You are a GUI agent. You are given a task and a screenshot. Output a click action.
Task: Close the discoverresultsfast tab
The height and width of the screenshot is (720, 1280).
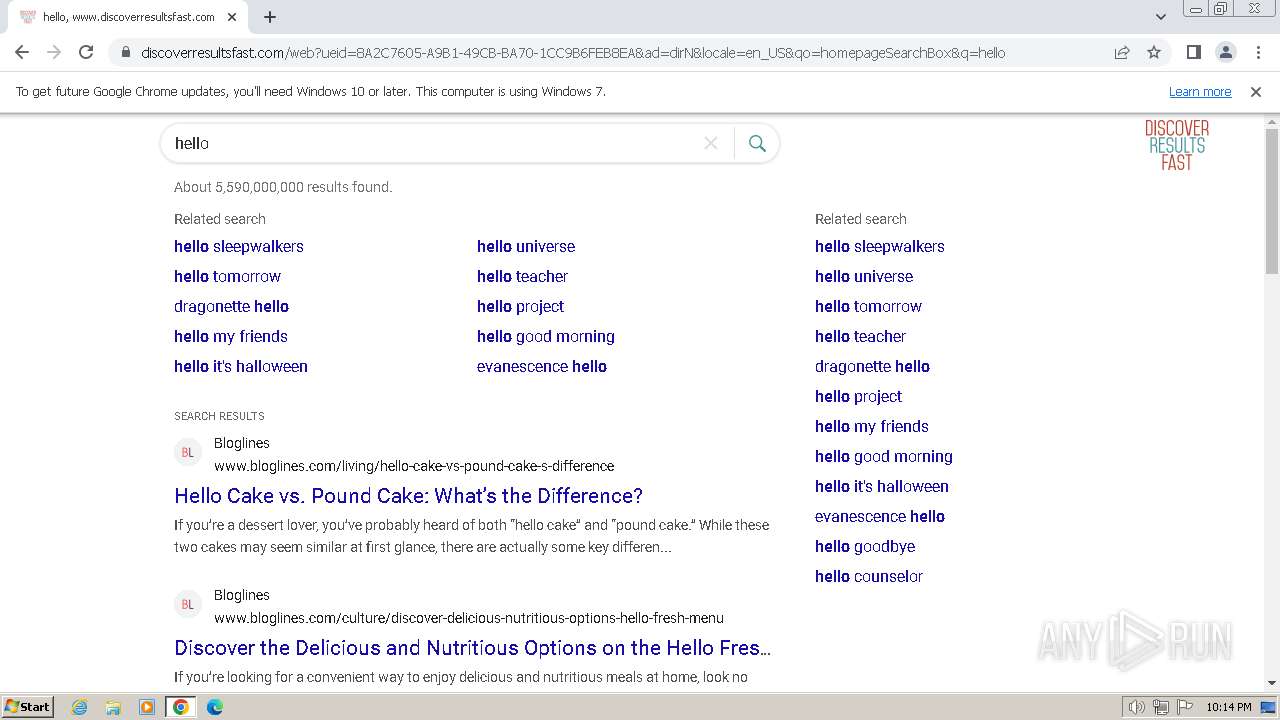coord(232,17)
